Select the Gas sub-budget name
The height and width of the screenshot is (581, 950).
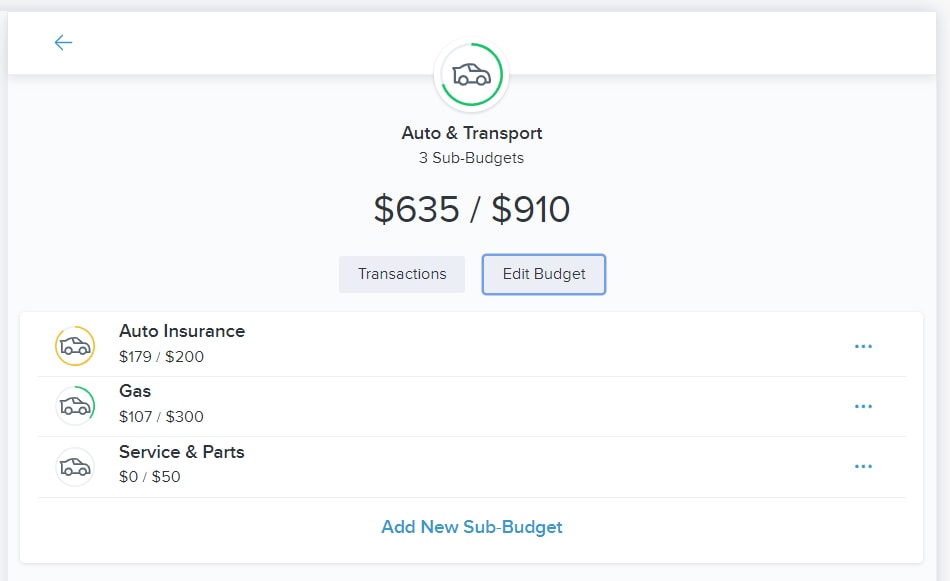[135, 391]
